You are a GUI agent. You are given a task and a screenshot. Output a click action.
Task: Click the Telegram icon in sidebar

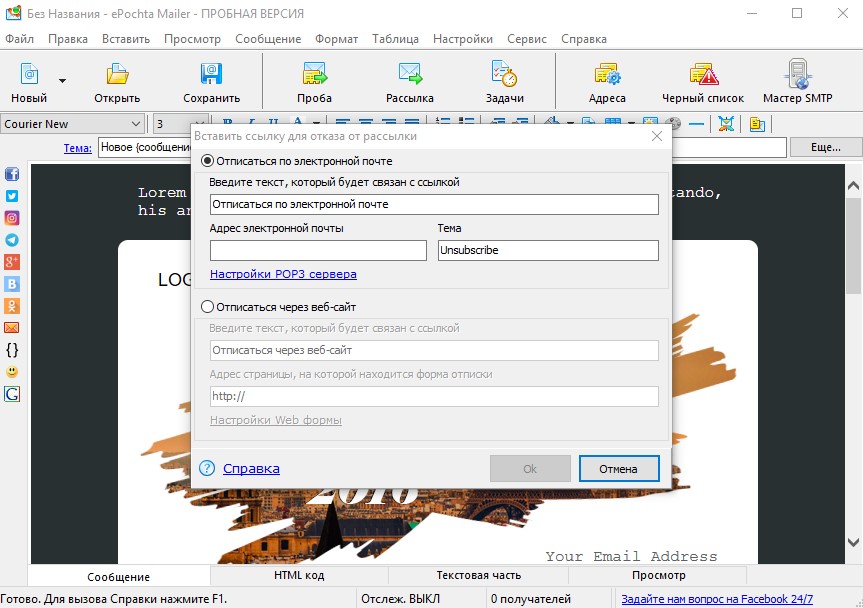[x=12, y=240]
